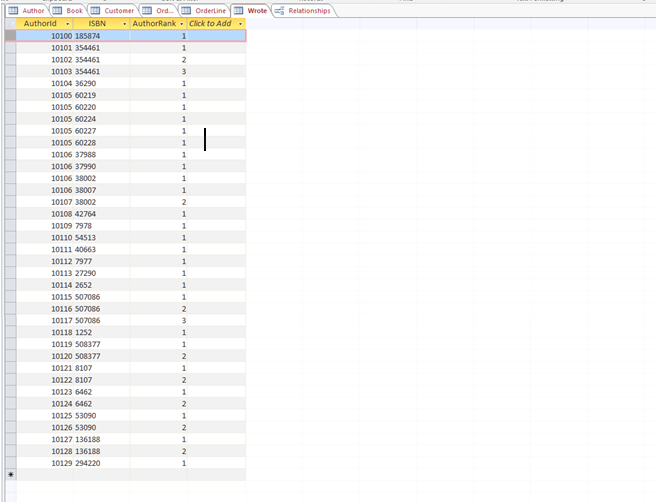Viewport: 656px width, 502px height.
Task: Click AuthorRank cell 3 for author 10103
Action: point(159,72)
